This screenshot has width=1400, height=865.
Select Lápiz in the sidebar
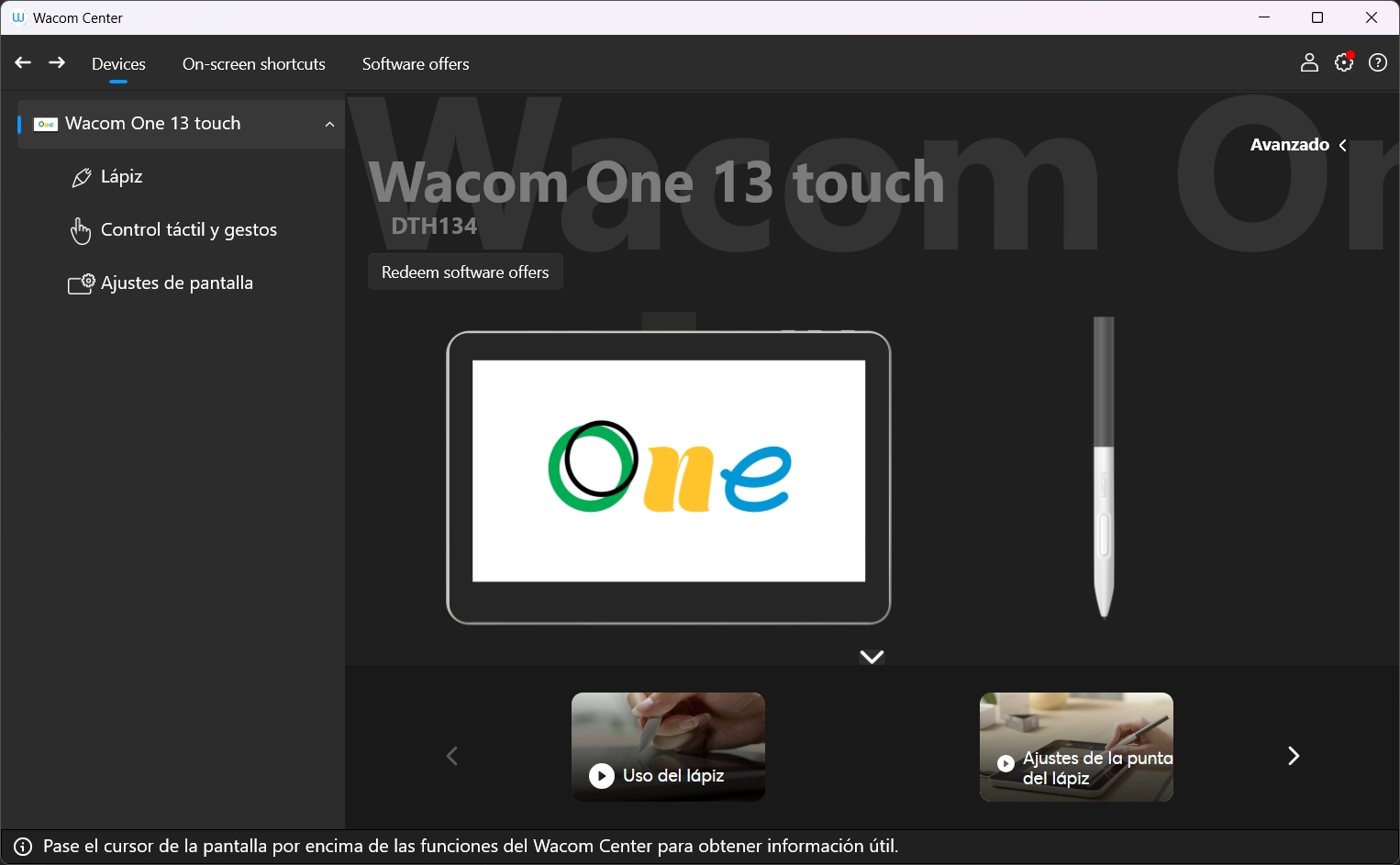coord(122,177)
